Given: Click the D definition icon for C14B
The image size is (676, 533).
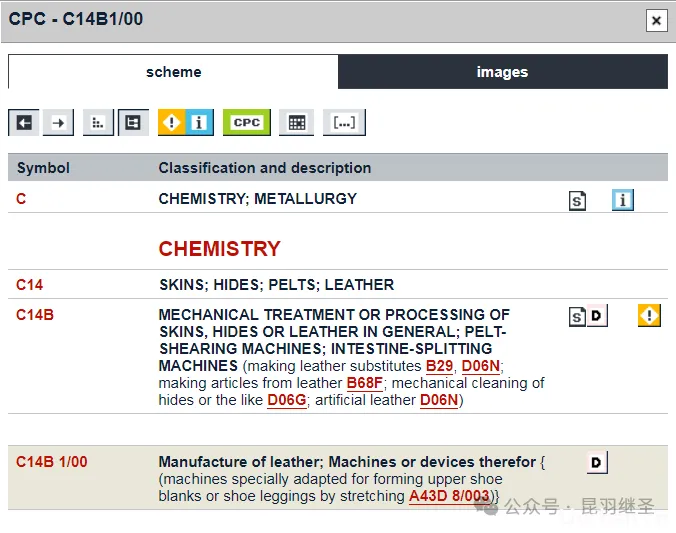Looking at the screenshot, I should (597, 316).
